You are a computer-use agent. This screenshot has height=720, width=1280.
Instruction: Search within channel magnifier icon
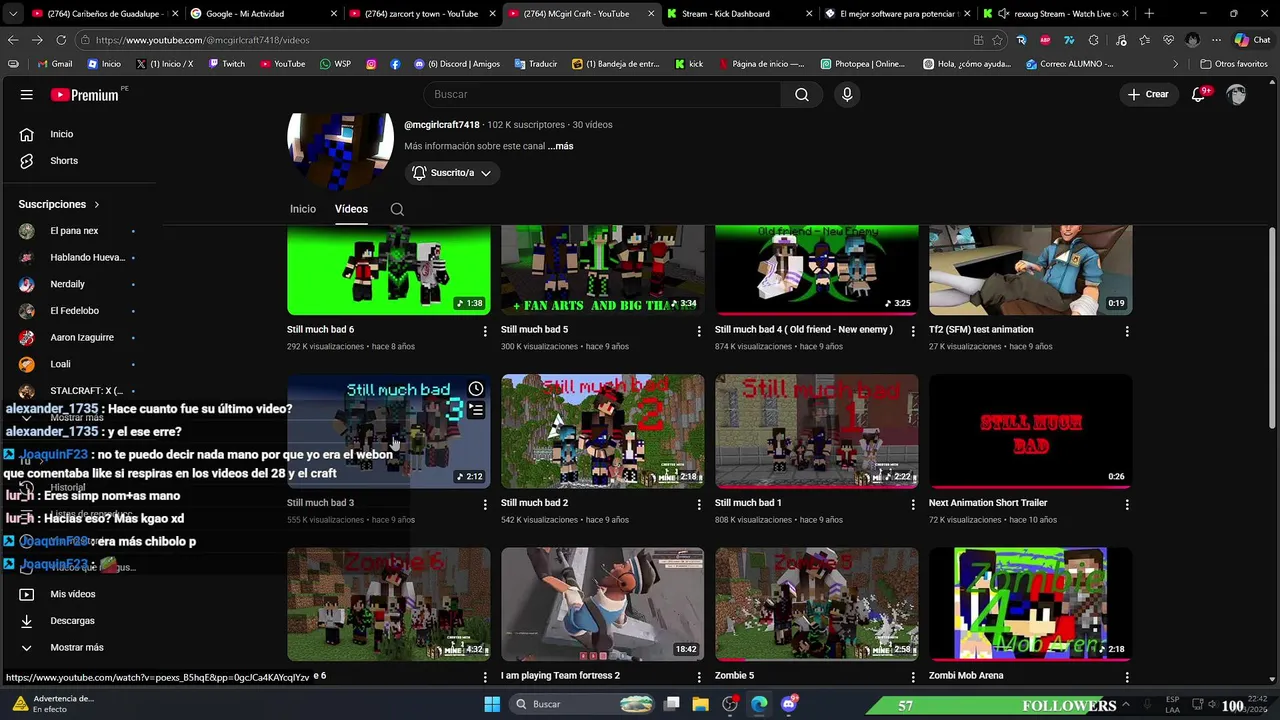tap(397, 209)
